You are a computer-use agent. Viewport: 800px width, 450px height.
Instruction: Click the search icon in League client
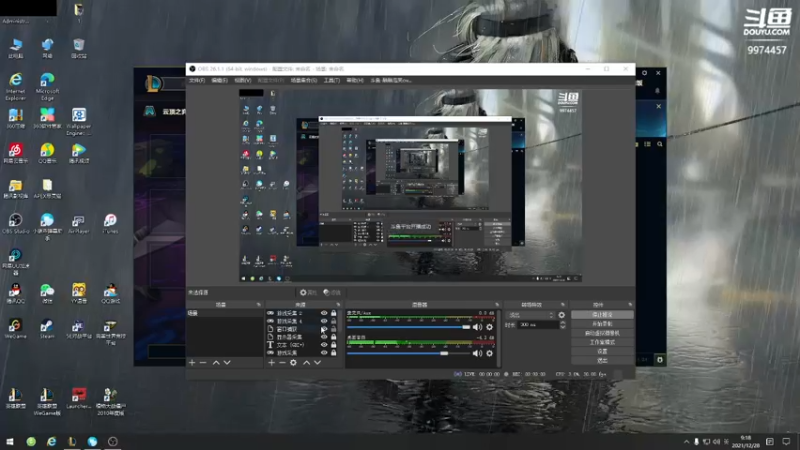click(660, 144)
